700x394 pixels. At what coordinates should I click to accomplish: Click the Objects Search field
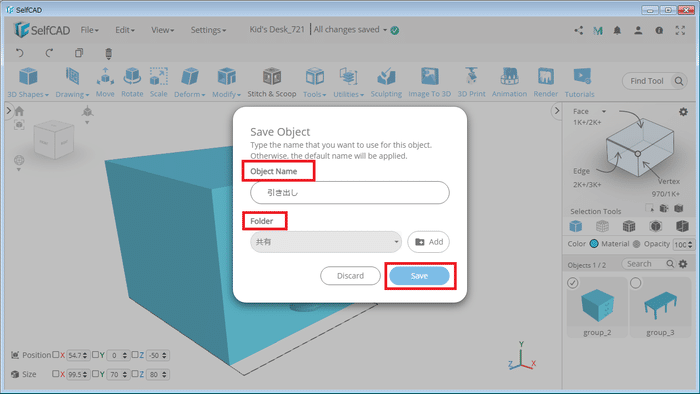pyautogui.click(x=648, y=264)
